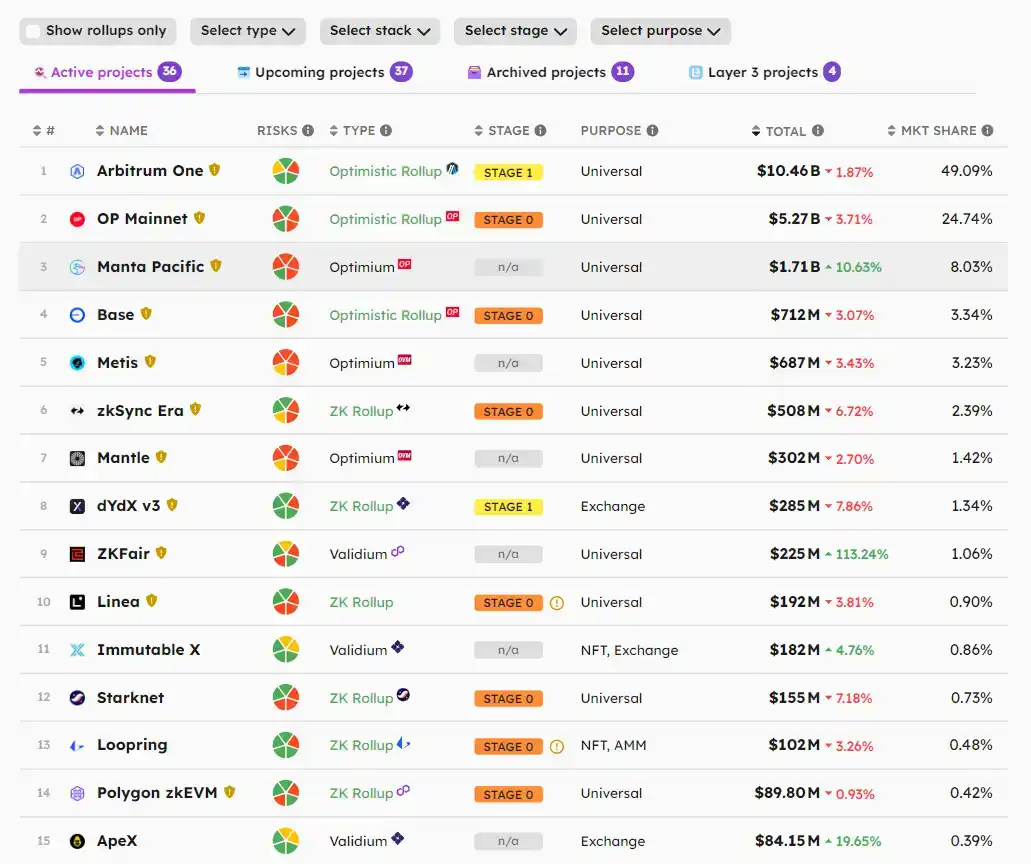Go to the Layer 3 projects tab
The image size is (1031, 864).
(762, 72)
